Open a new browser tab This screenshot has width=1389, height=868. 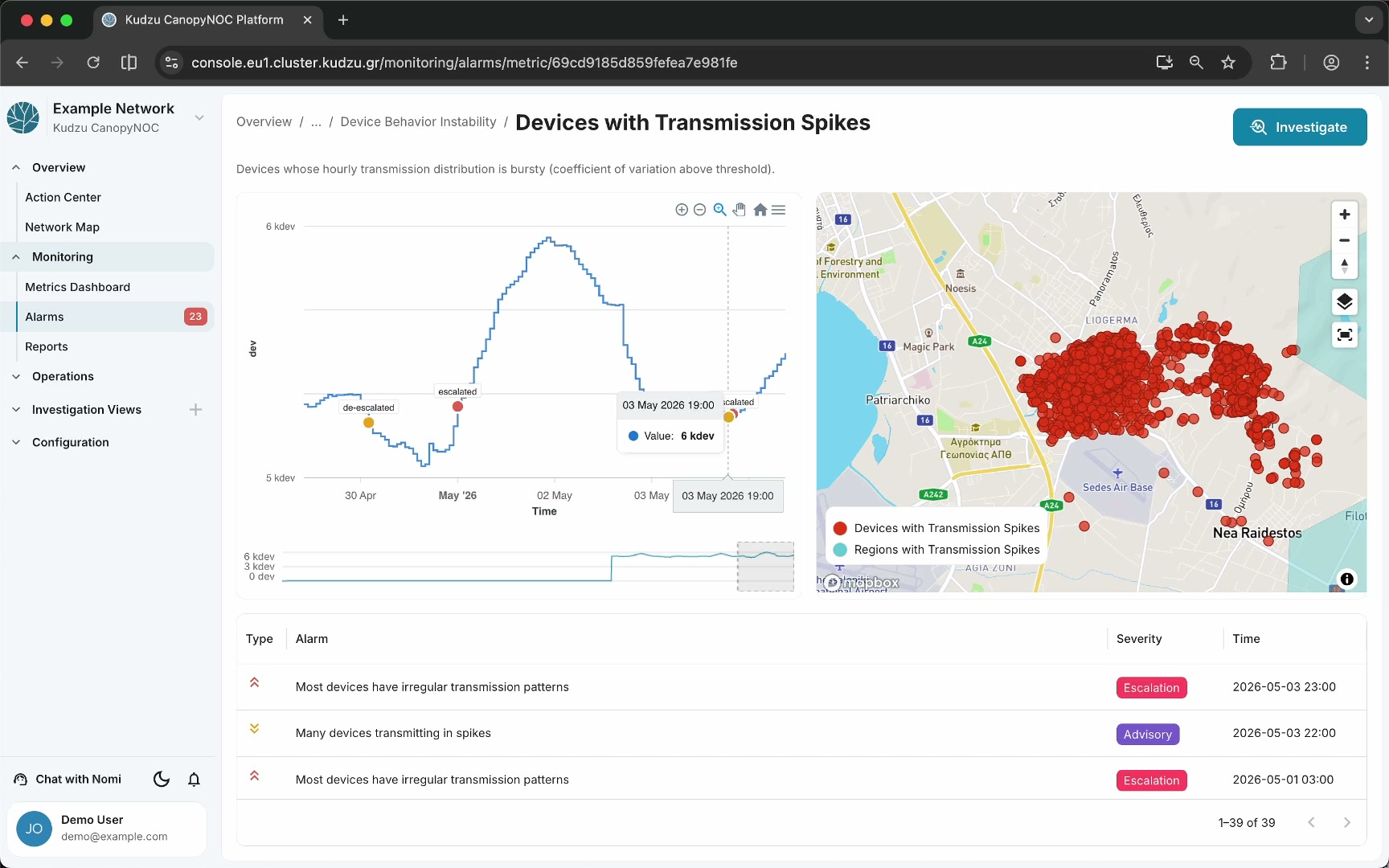[x=343, y=20]
